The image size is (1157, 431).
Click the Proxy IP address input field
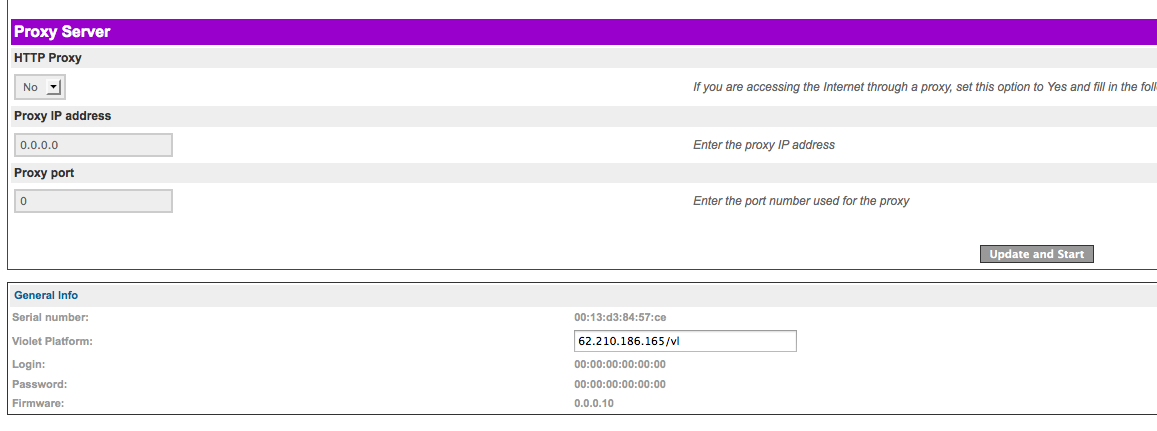pos(93,145)
